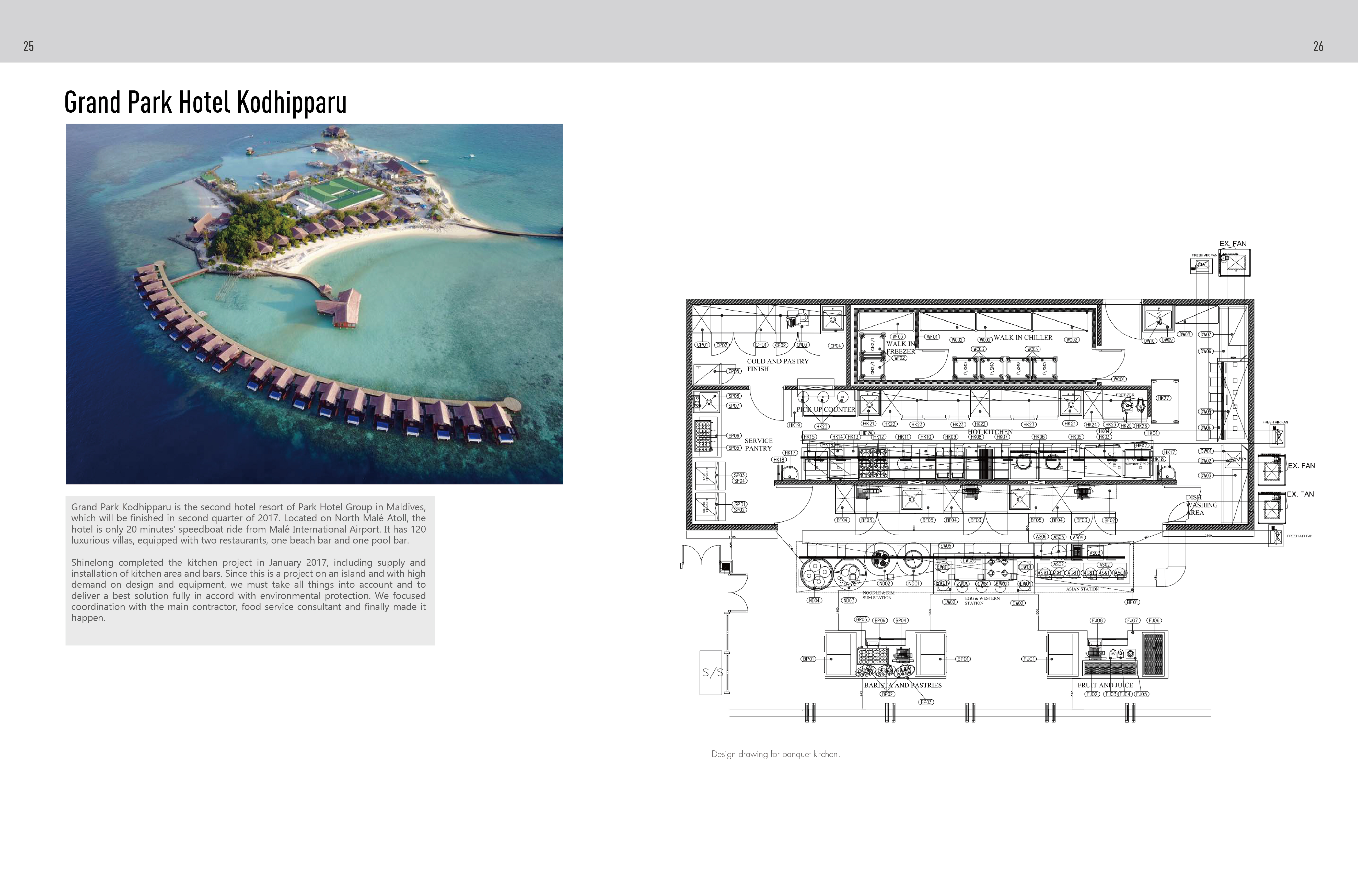Click the 'FRUIT AND JUICE' label
This screenshot has width=1358, height=896.
(x=1105, y=685)
